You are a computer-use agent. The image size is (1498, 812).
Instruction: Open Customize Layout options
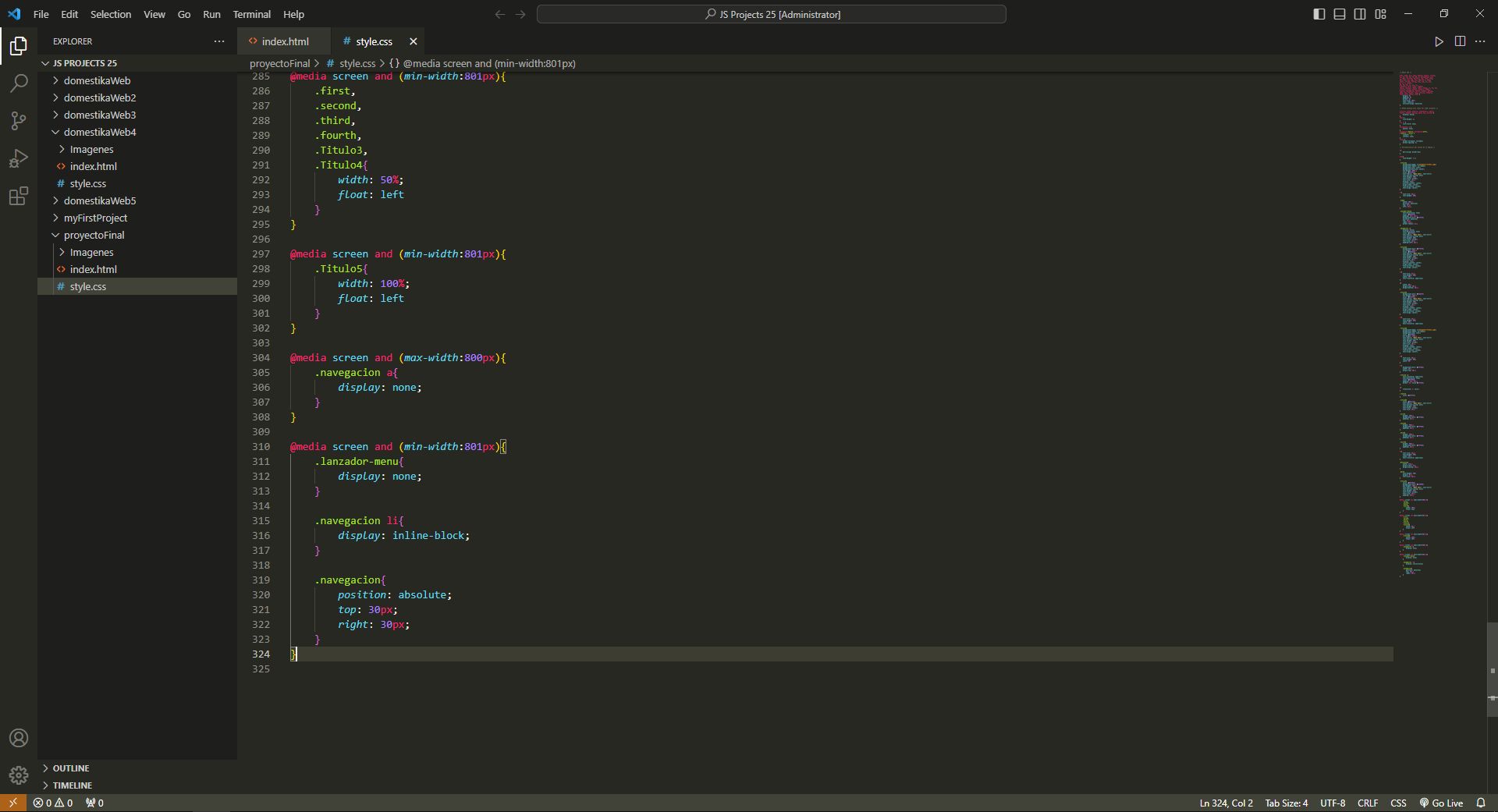1380,14
